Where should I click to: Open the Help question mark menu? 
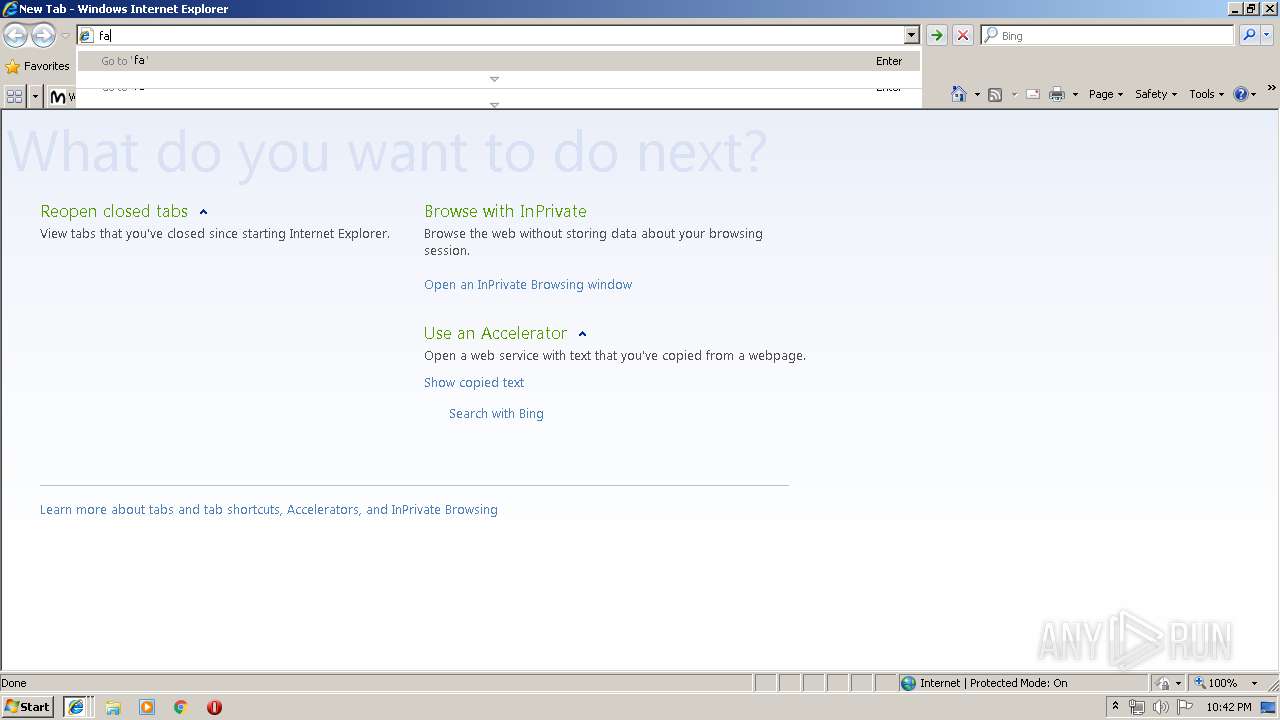[1245, 94]
